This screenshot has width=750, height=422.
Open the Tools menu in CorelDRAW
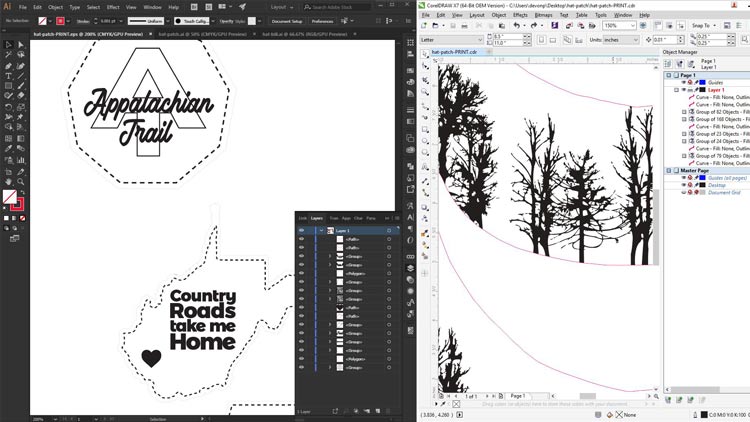601,15
